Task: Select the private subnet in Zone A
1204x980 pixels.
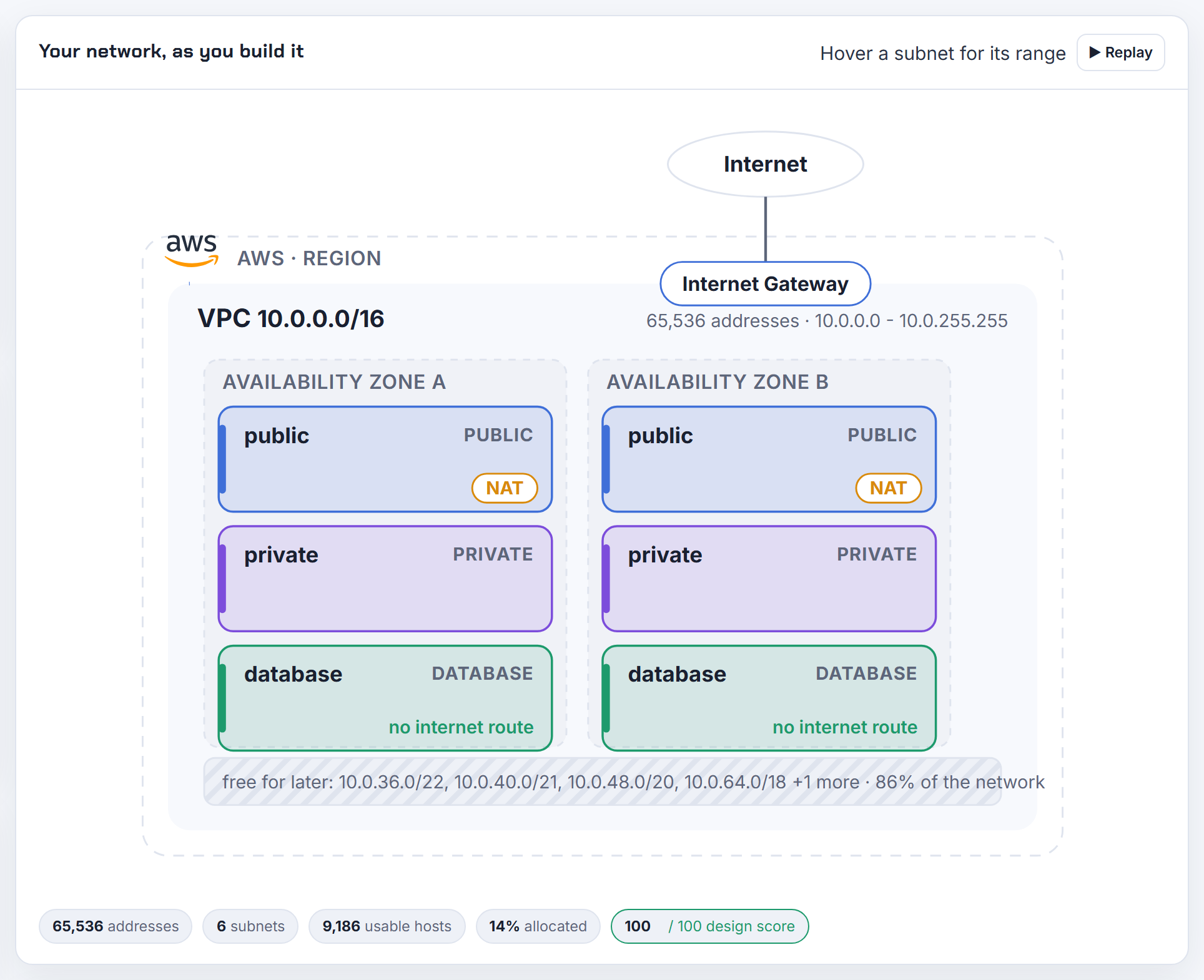Action: point(385,579)
